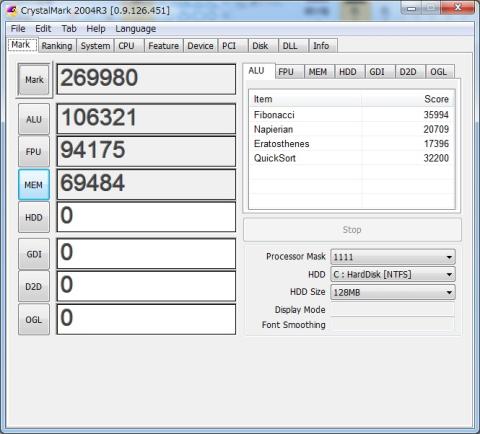
Task: Select the QuickSort result row
Action: pyautogui.click(x=352, y=158)
